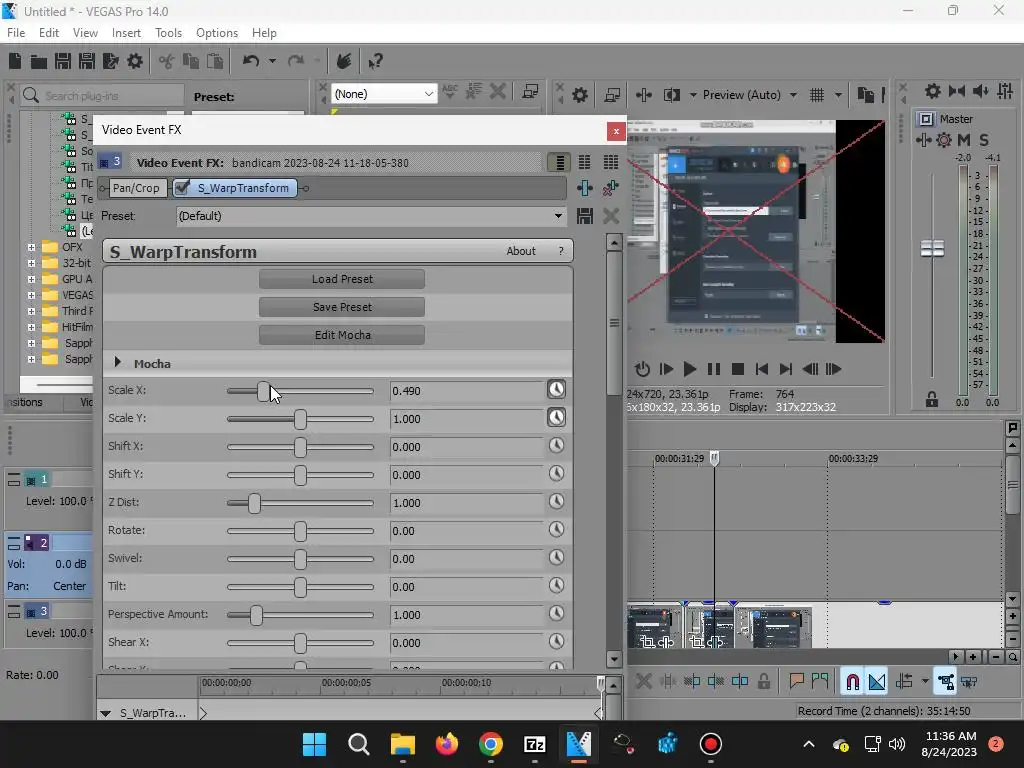Viewport: 1024px width, 768px height.
Task: Go to end of the project
Action: click(x=786, y=370)
